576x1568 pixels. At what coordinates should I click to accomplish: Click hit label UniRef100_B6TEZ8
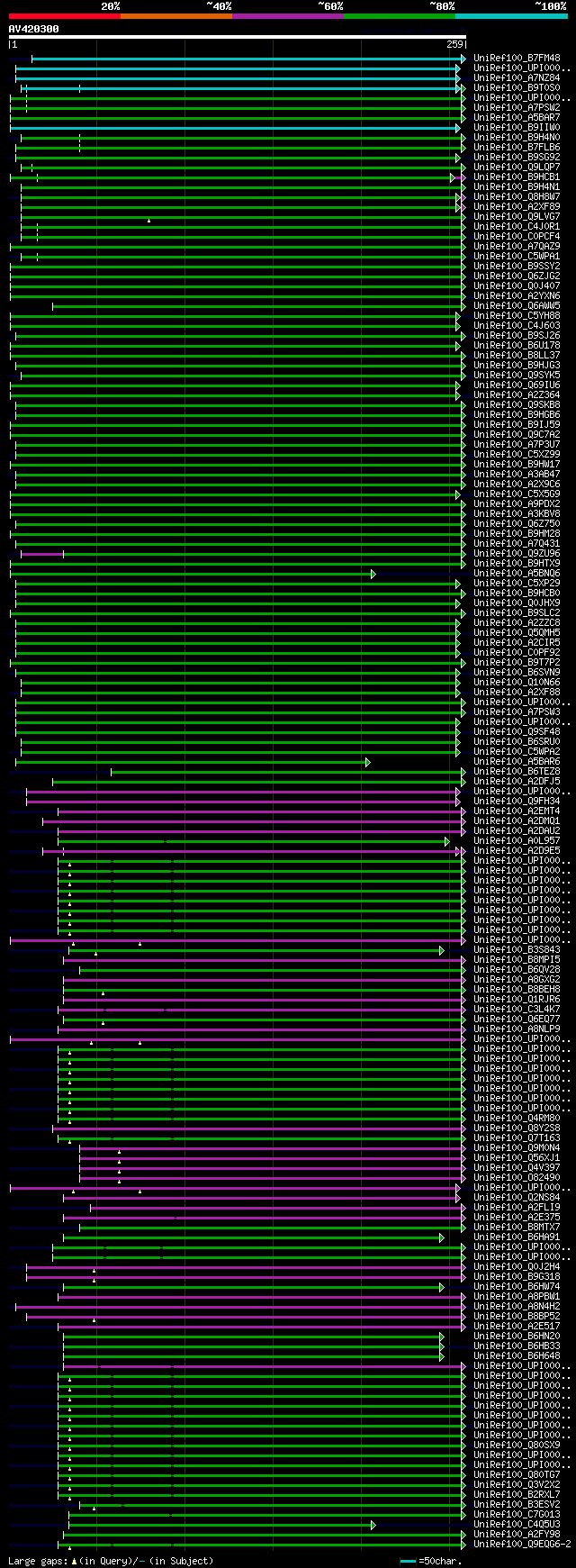point(517,772)
